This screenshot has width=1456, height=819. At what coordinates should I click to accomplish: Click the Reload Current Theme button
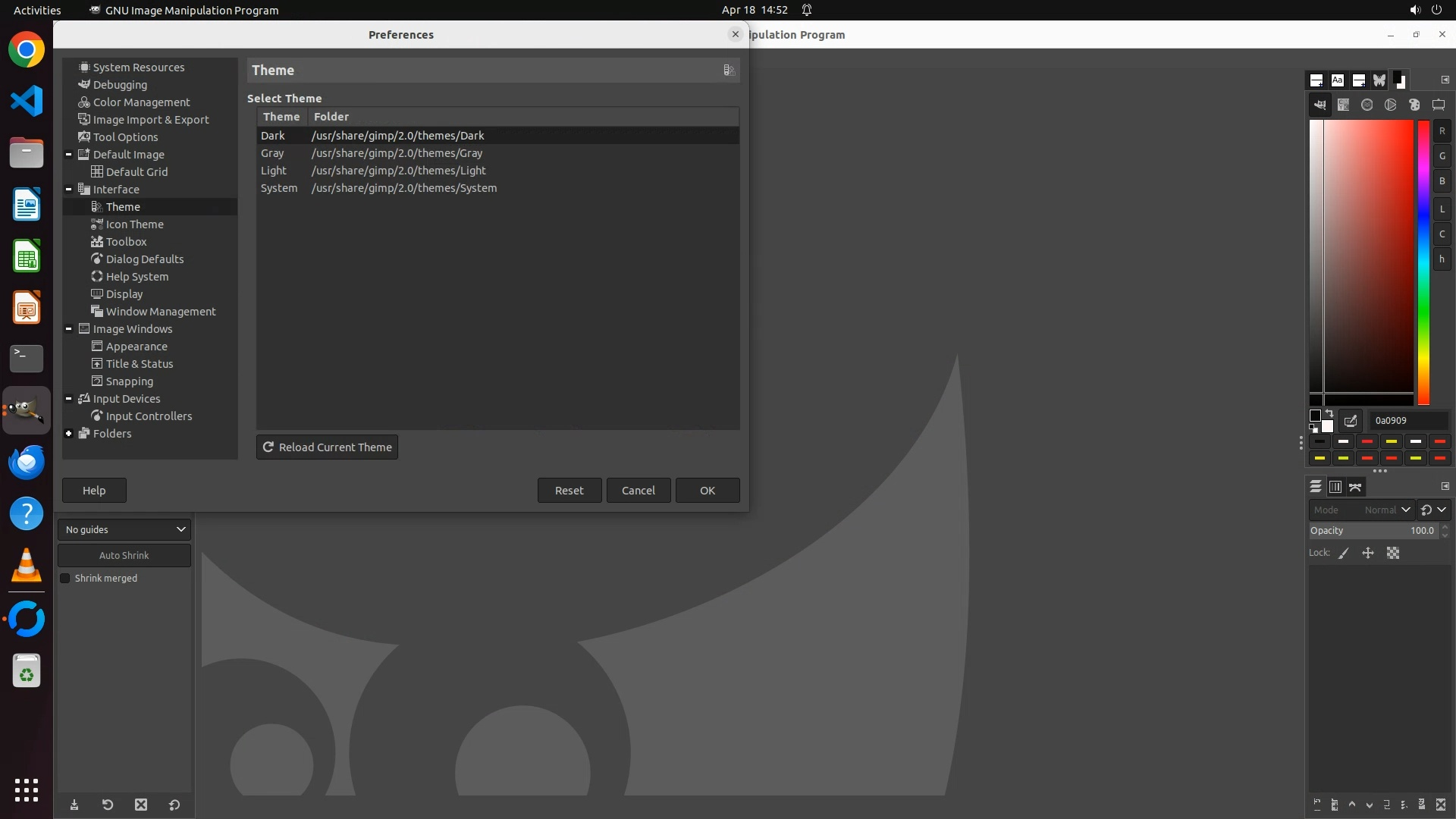(327, 447)
